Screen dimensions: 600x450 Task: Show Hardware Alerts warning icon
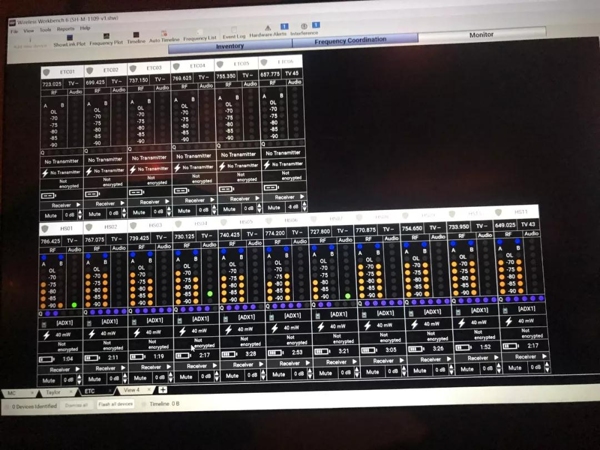(268, 28)
